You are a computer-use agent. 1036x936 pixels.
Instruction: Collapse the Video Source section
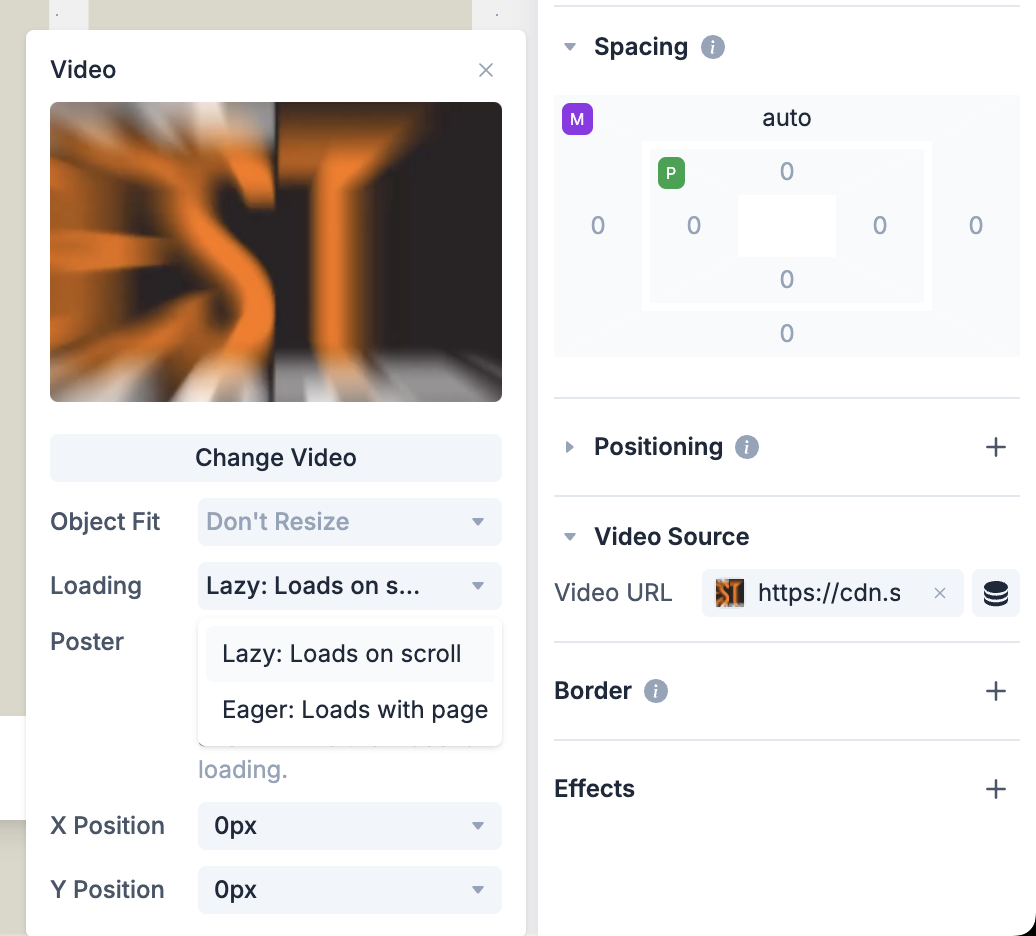click(x=570, y=537)
